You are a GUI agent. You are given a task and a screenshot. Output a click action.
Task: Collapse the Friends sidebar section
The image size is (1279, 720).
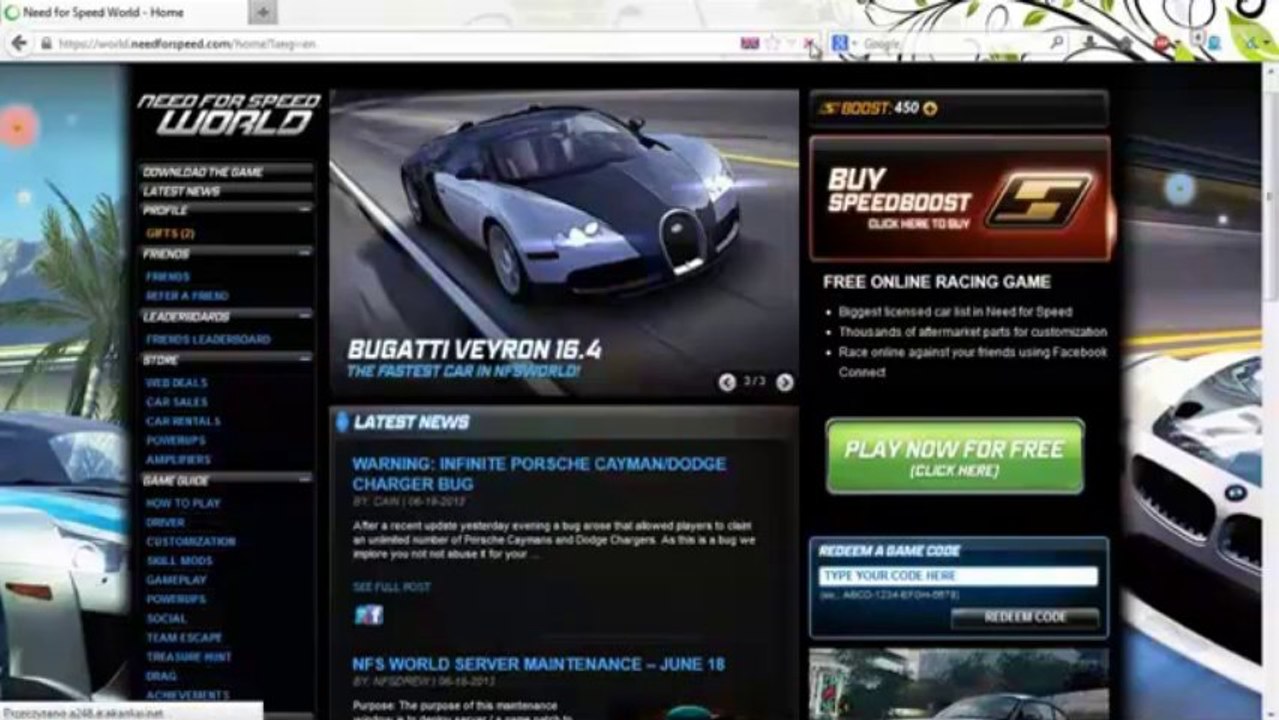(x=304, y=253)
